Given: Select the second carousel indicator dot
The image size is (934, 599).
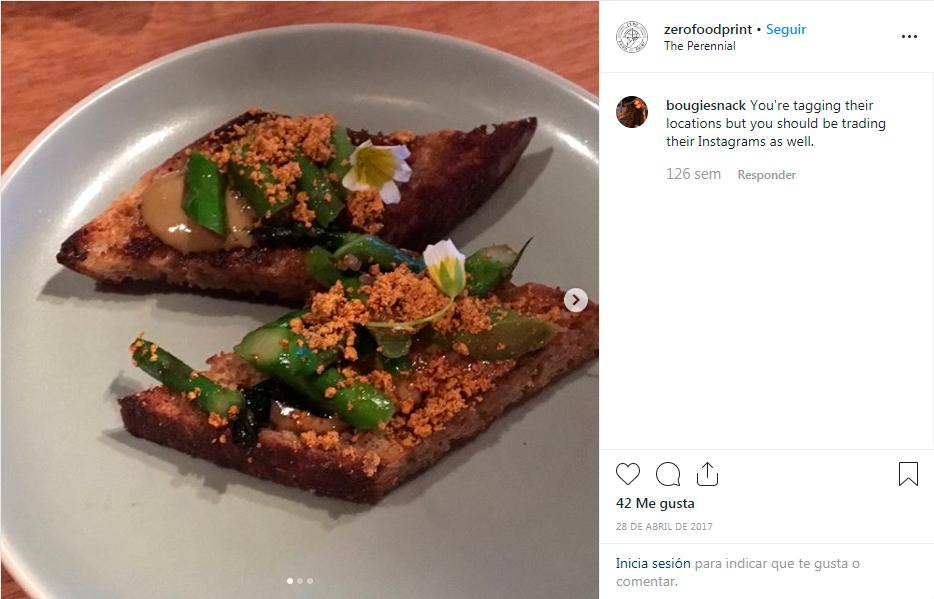Looking at the screenshot, I should coord(300,581).
